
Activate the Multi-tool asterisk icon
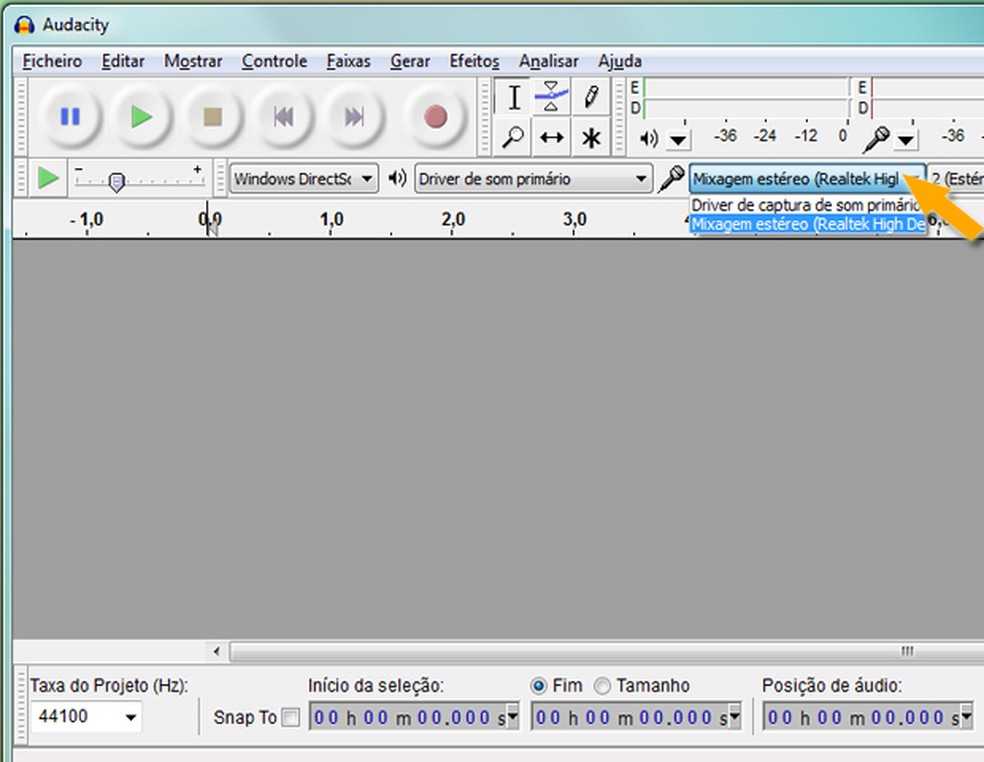tap(591, 137)
